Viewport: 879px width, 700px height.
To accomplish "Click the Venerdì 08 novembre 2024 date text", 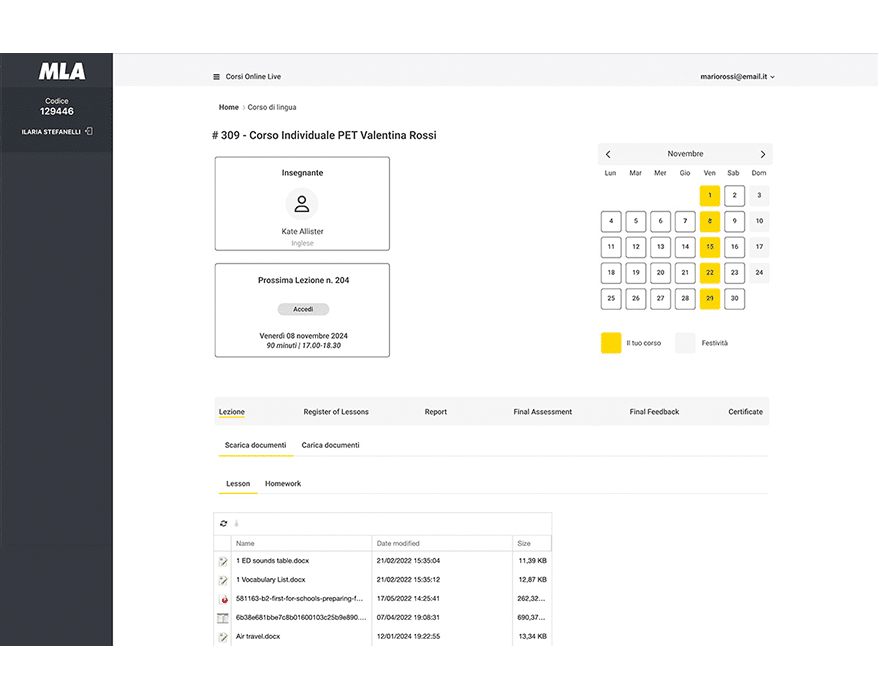I will [x=303, y=336].
